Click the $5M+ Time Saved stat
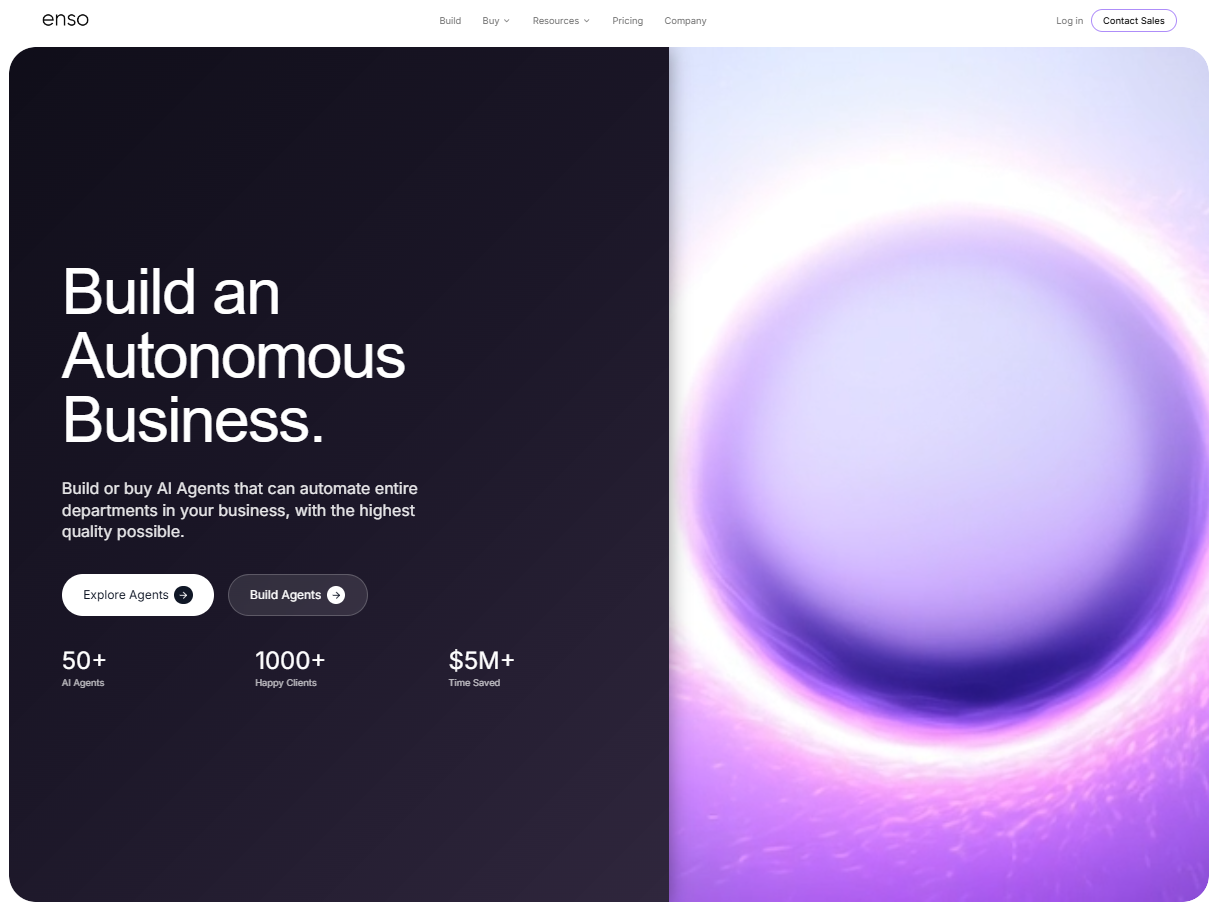 point(481,669)
